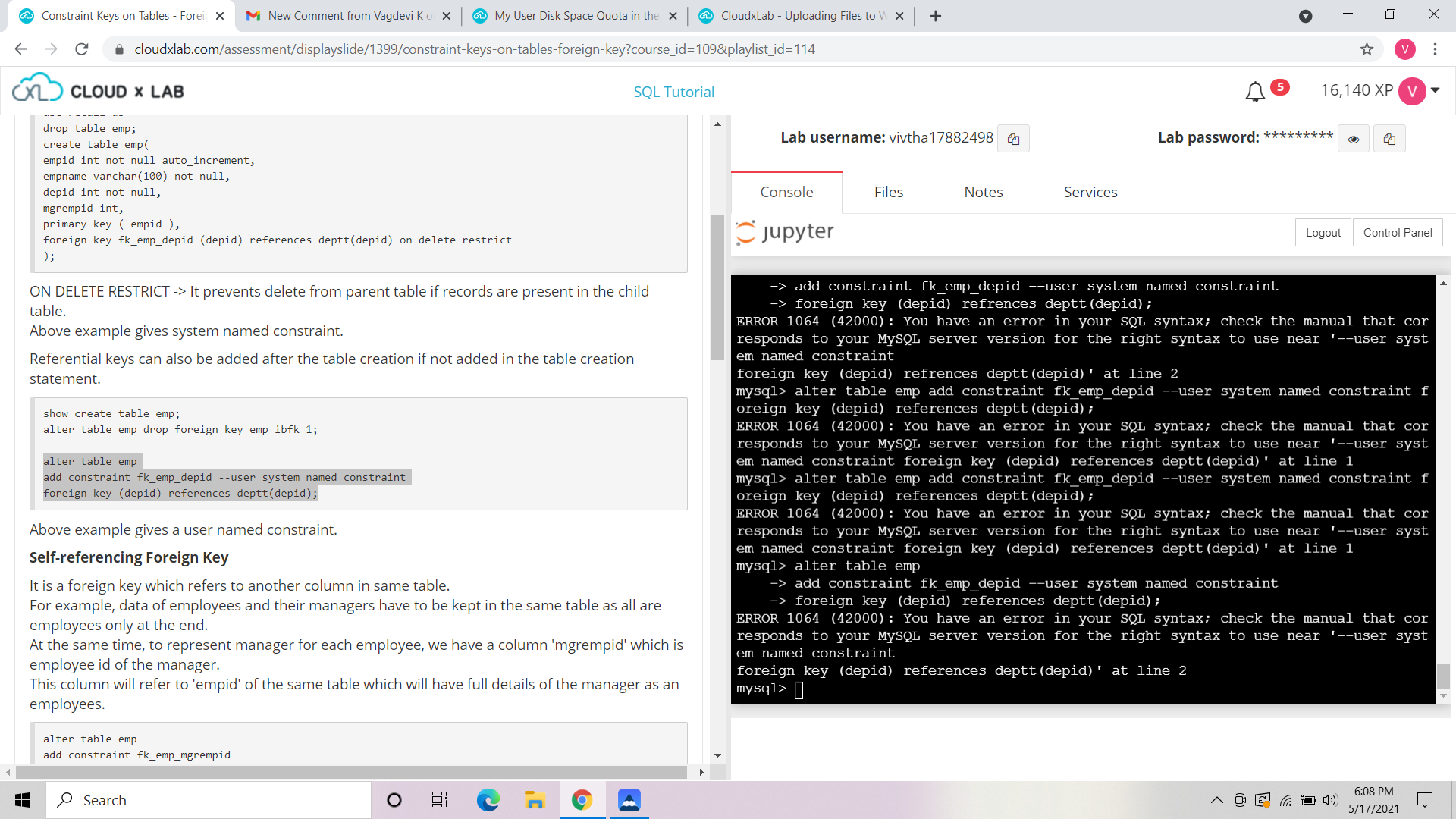
Task: Go forward in browser history
Action: pyautogui.click(x=52, y=49)
